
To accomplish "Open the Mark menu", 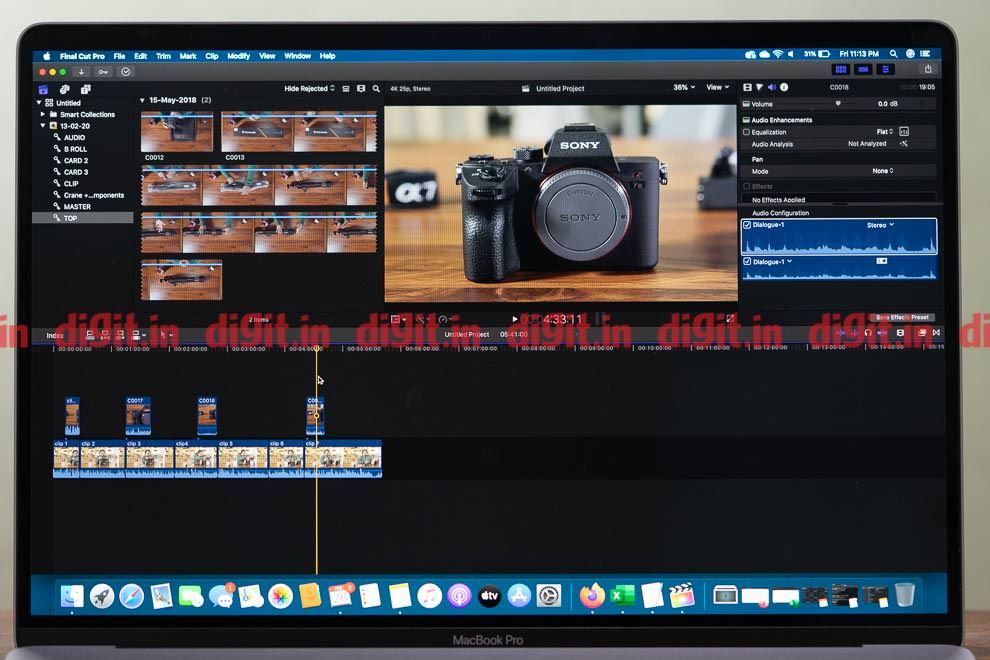I will (x=188, y=56).
